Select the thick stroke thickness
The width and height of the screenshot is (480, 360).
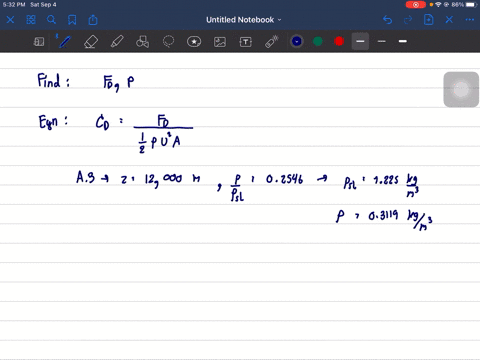[403, 41]
